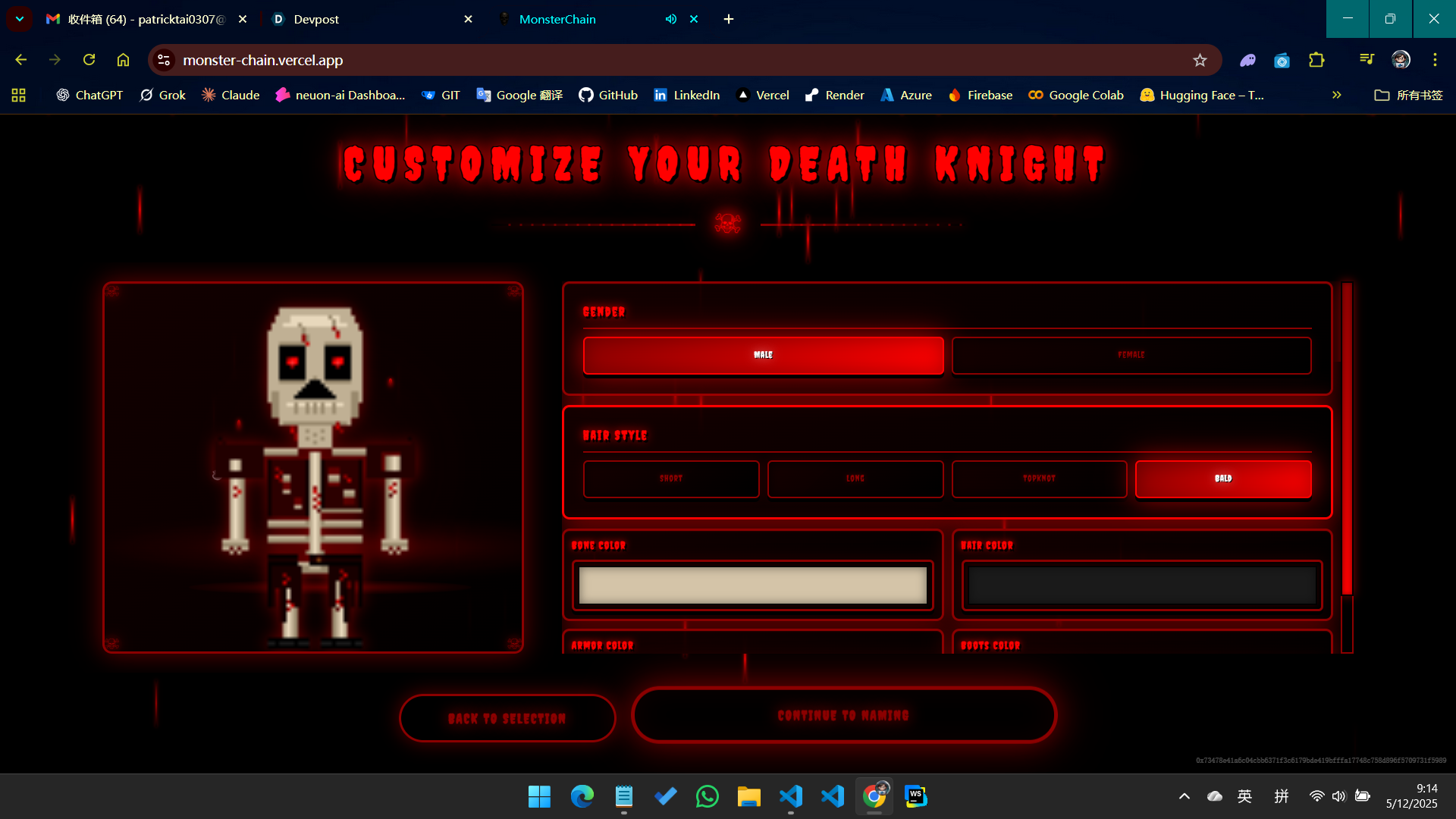Click Back to Selection button

point(507,718)
